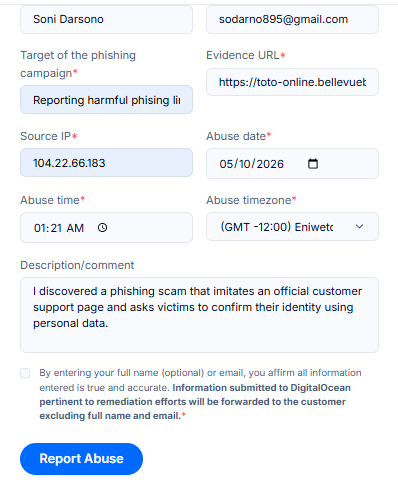Open the clock picker icon in Abuse time
Screen dimensions: 398x487
(x=102, y=228)
